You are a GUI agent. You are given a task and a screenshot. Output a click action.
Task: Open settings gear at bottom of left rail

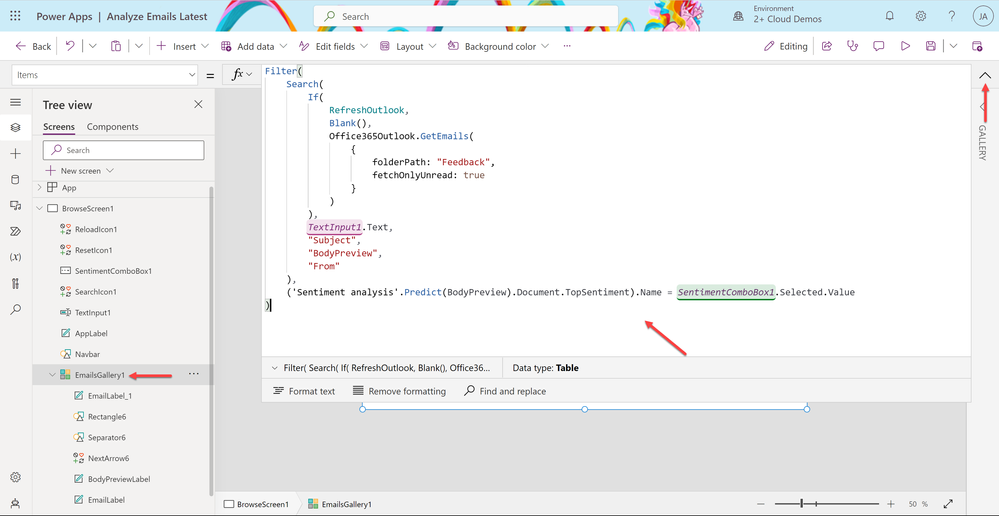16,477
